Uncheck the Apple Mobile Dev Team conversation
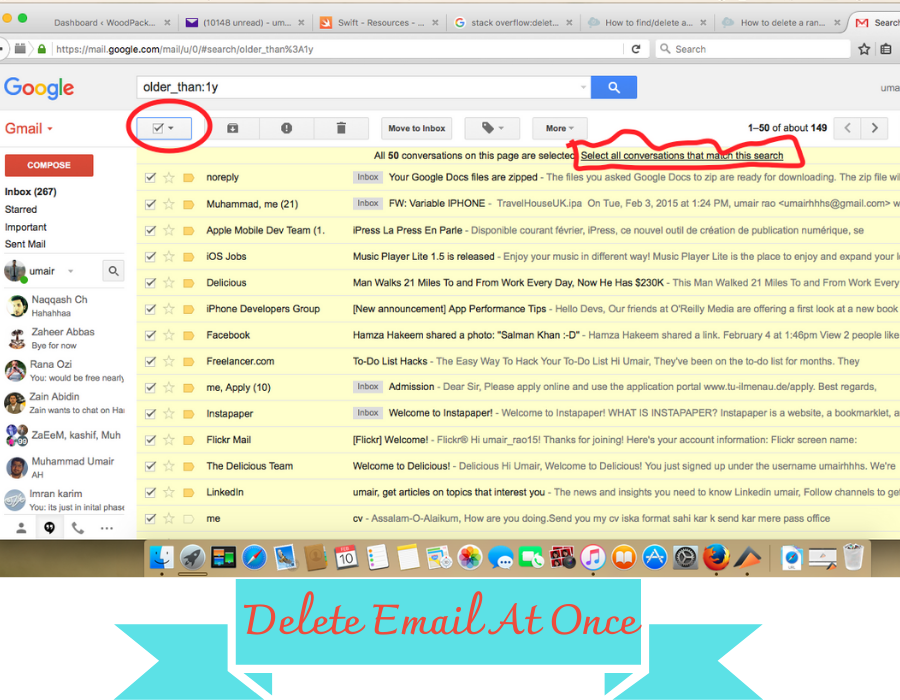 point(150,230)
